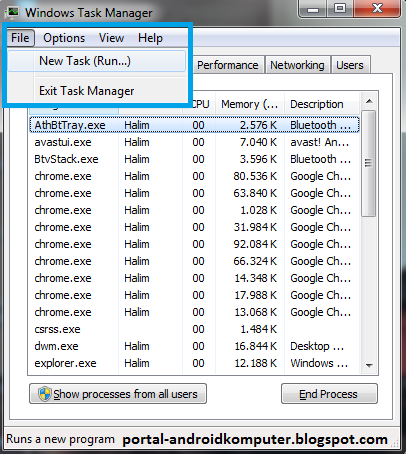Select chrome.exe using 80.536 K memory
The width and height of the screenshot is (406, 454).
click(194, 176)
